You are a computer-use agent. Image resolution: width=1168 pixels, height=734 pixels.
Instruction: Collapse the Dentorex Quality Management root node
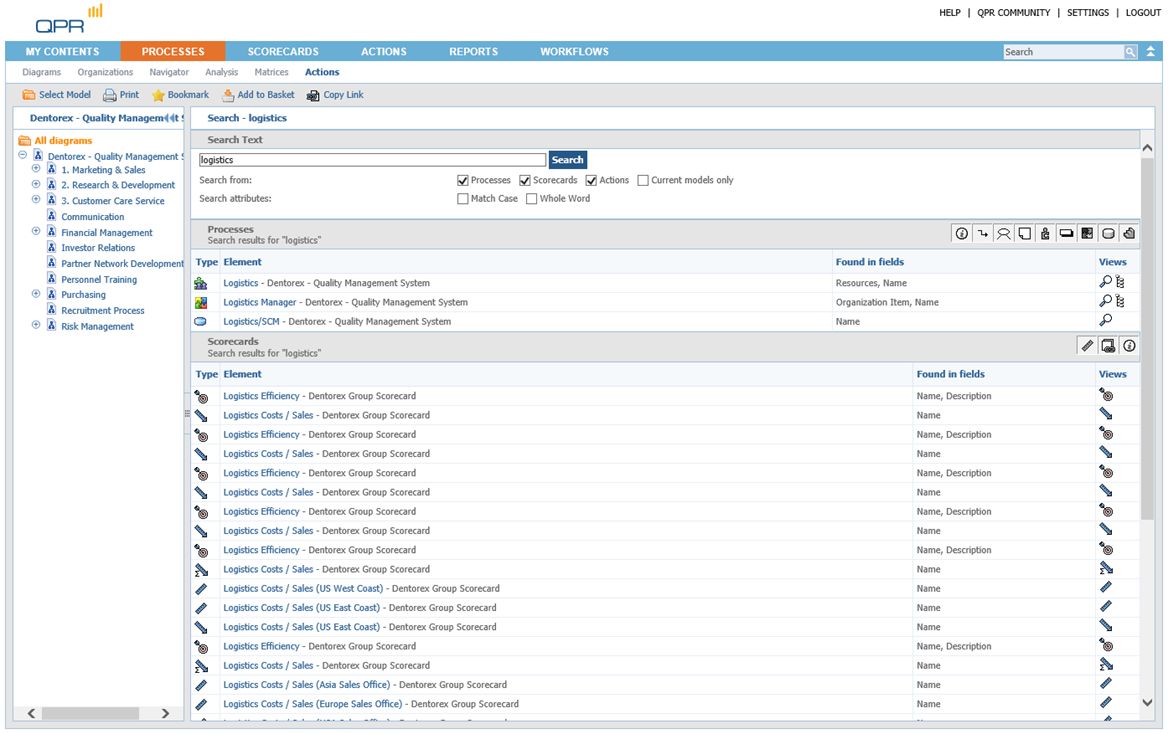point(22,156)
